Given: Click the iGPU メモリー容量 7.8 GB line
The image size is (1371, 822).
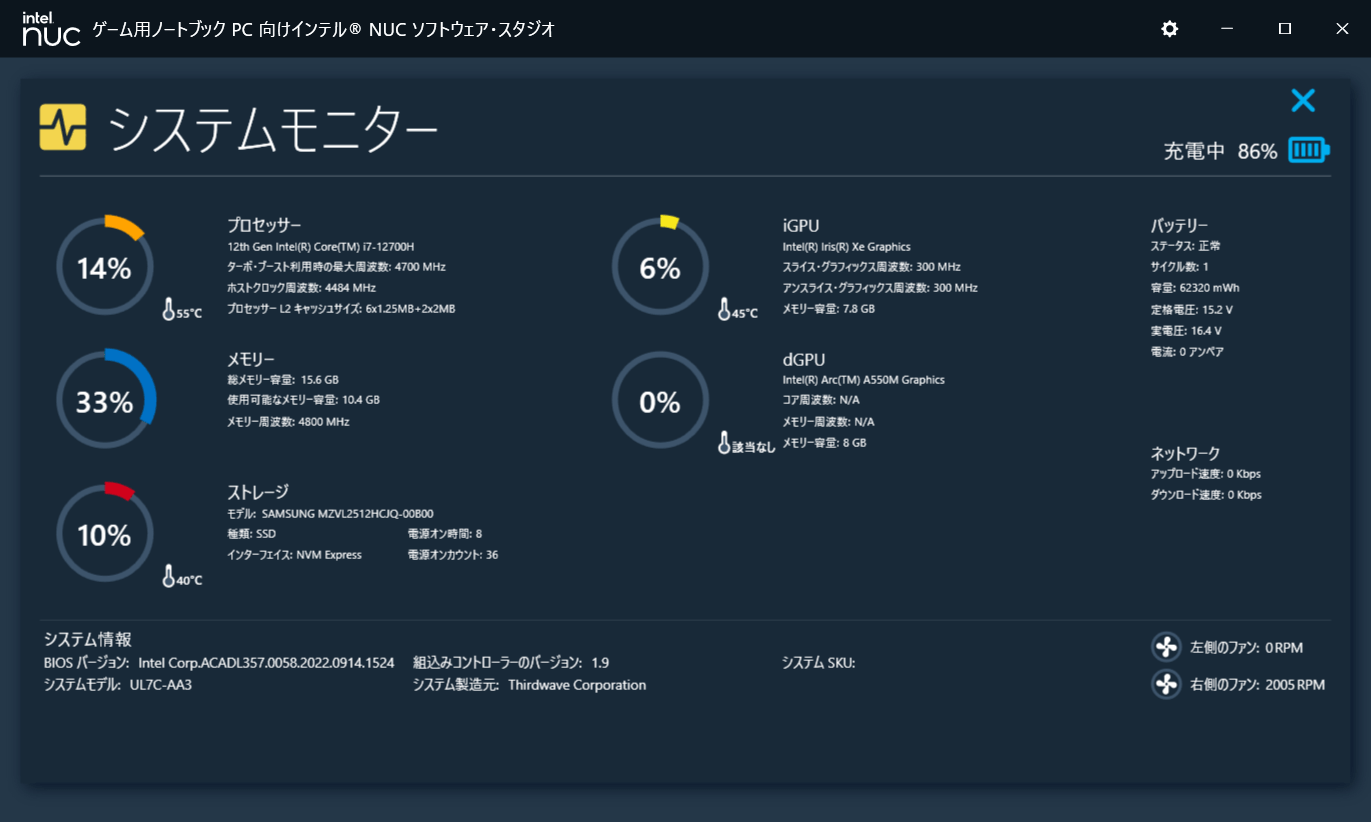Looking at the screenshot, I should click(x=828, y=309).
